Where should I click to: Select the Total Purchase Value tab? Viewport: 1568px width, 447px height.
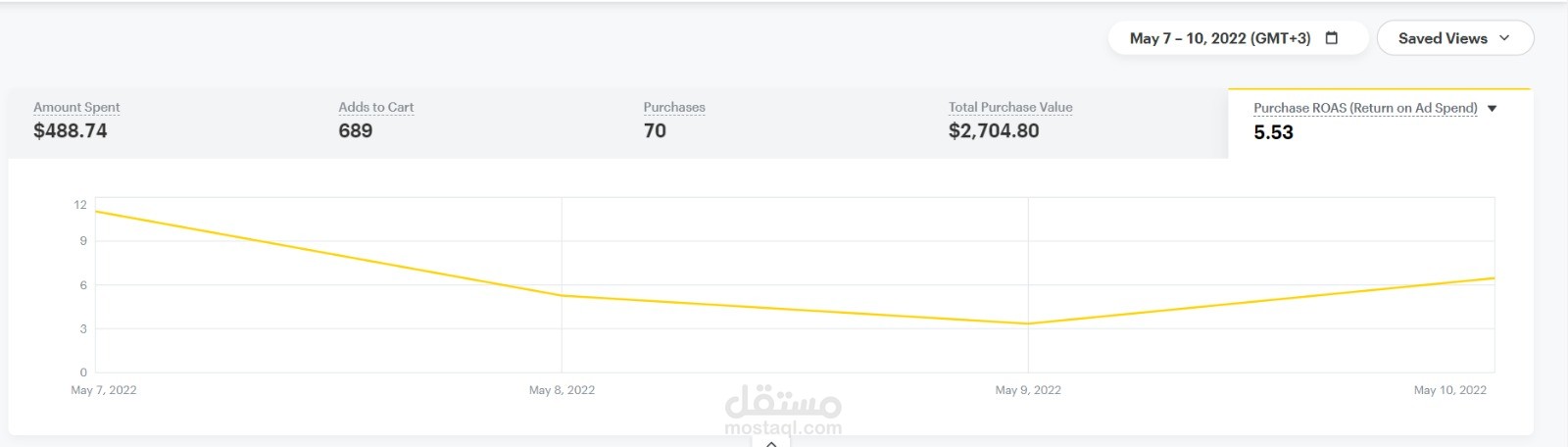point(1009,108)
